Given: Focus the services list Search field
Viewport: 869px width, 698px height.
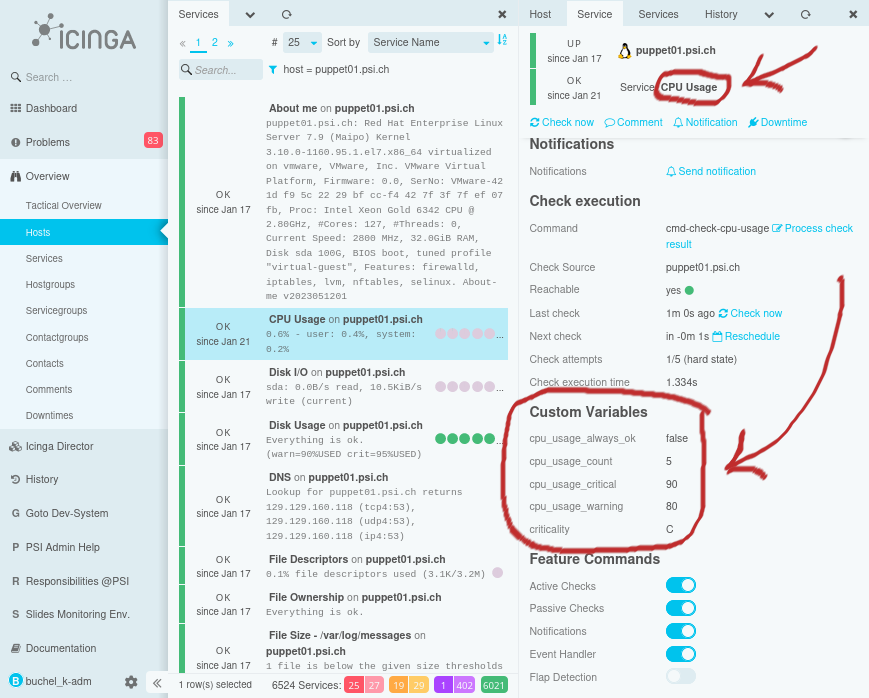Looking at the screenshot, I should pyautogui.click(x=221, y=70).
